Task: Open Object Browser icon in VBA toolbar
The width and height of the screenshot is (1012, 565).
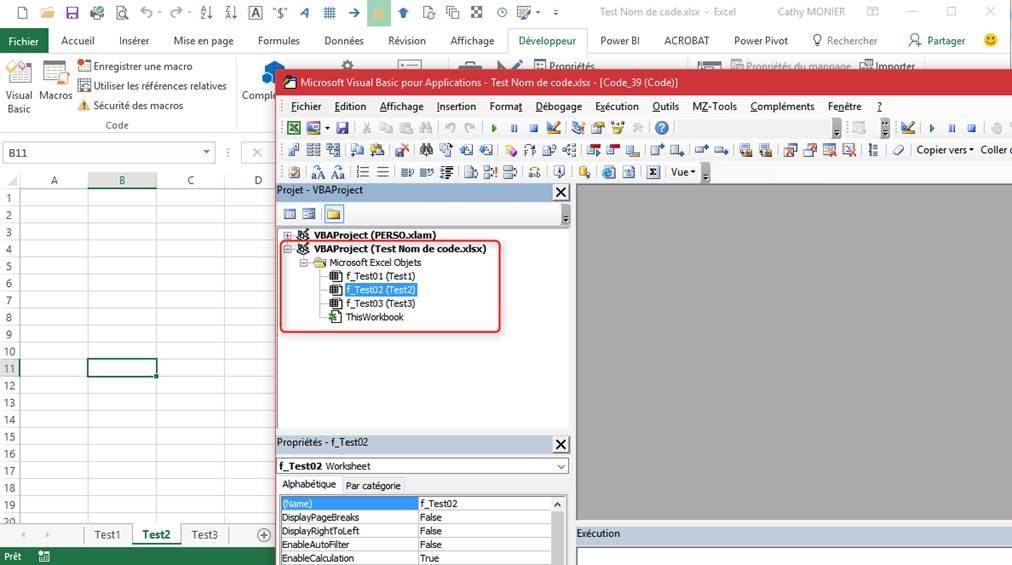Action: click(x=618, y=128)
